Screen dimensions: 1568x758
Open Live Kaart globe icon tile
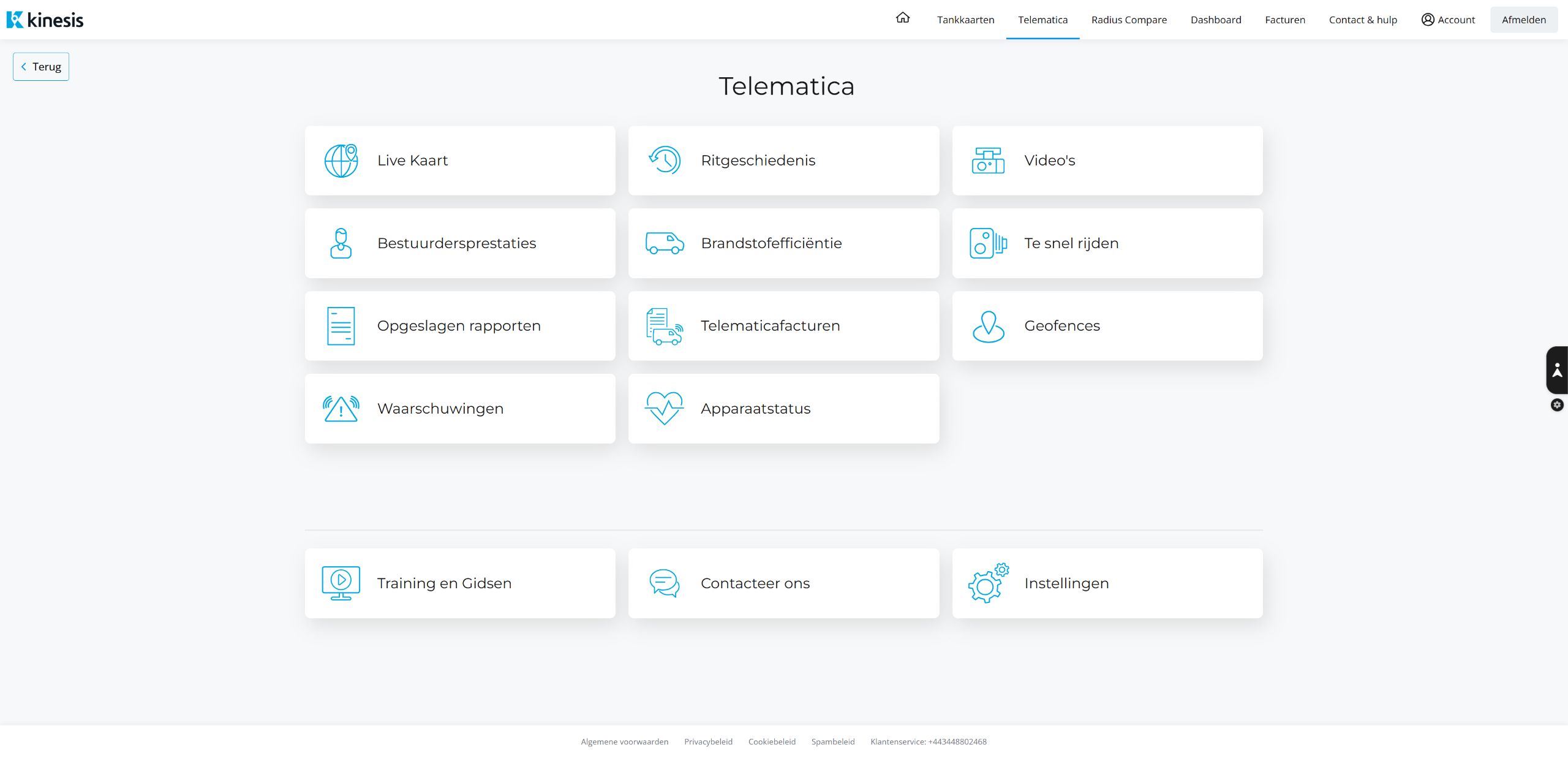[341, 161]
